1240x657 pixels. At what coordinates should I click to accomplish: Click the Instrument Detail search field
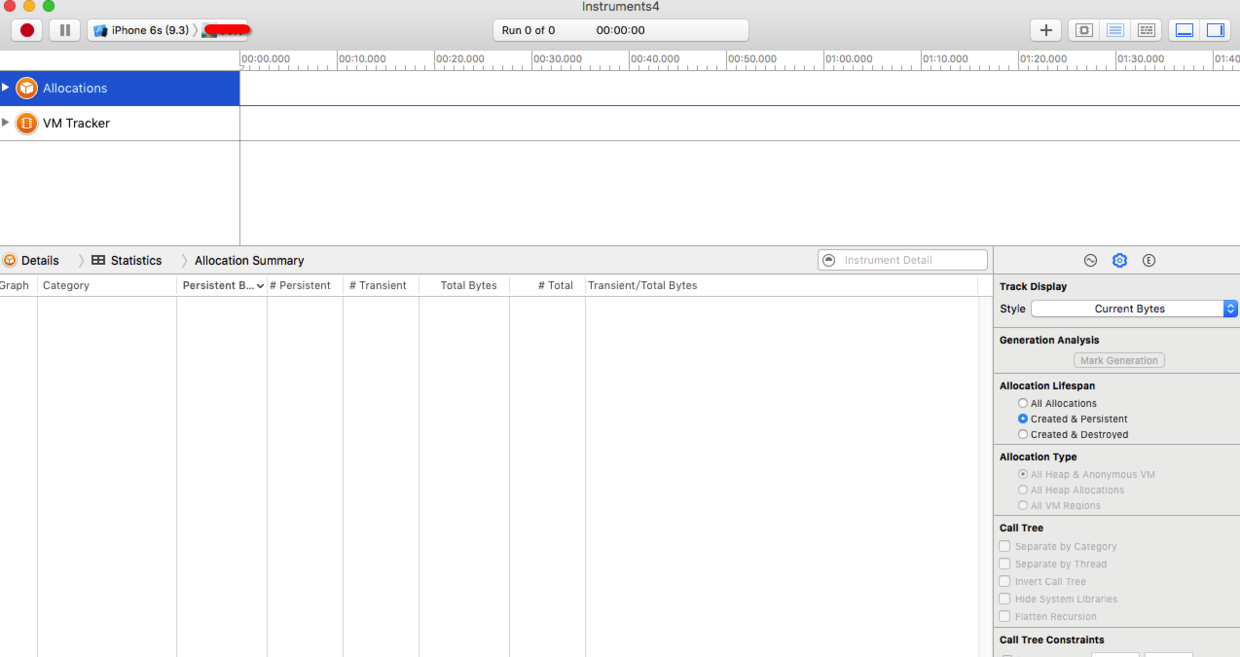pyautogui.click(x=910, y=260)
